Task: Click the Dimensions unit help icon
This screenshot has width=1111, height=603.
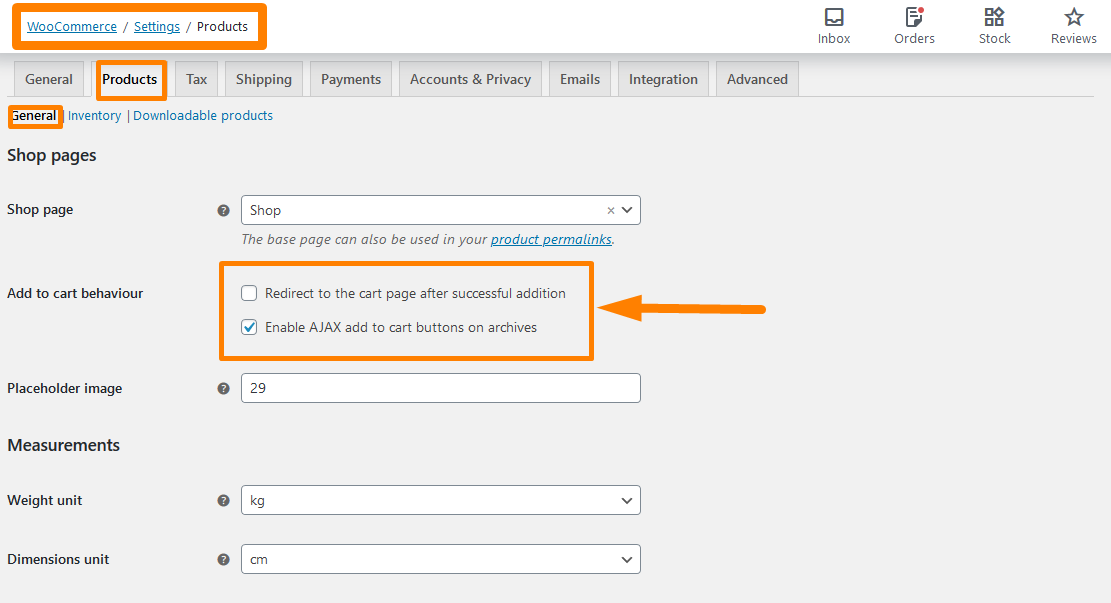Action: pos(223,559)
